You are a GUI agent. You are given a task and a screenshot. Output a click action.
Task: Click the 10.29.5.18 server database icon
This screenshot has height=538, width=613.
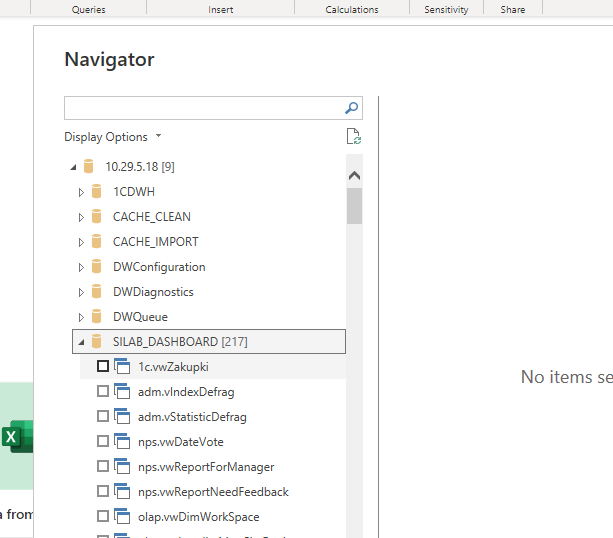pyautogui.click(x=89, y=167)
